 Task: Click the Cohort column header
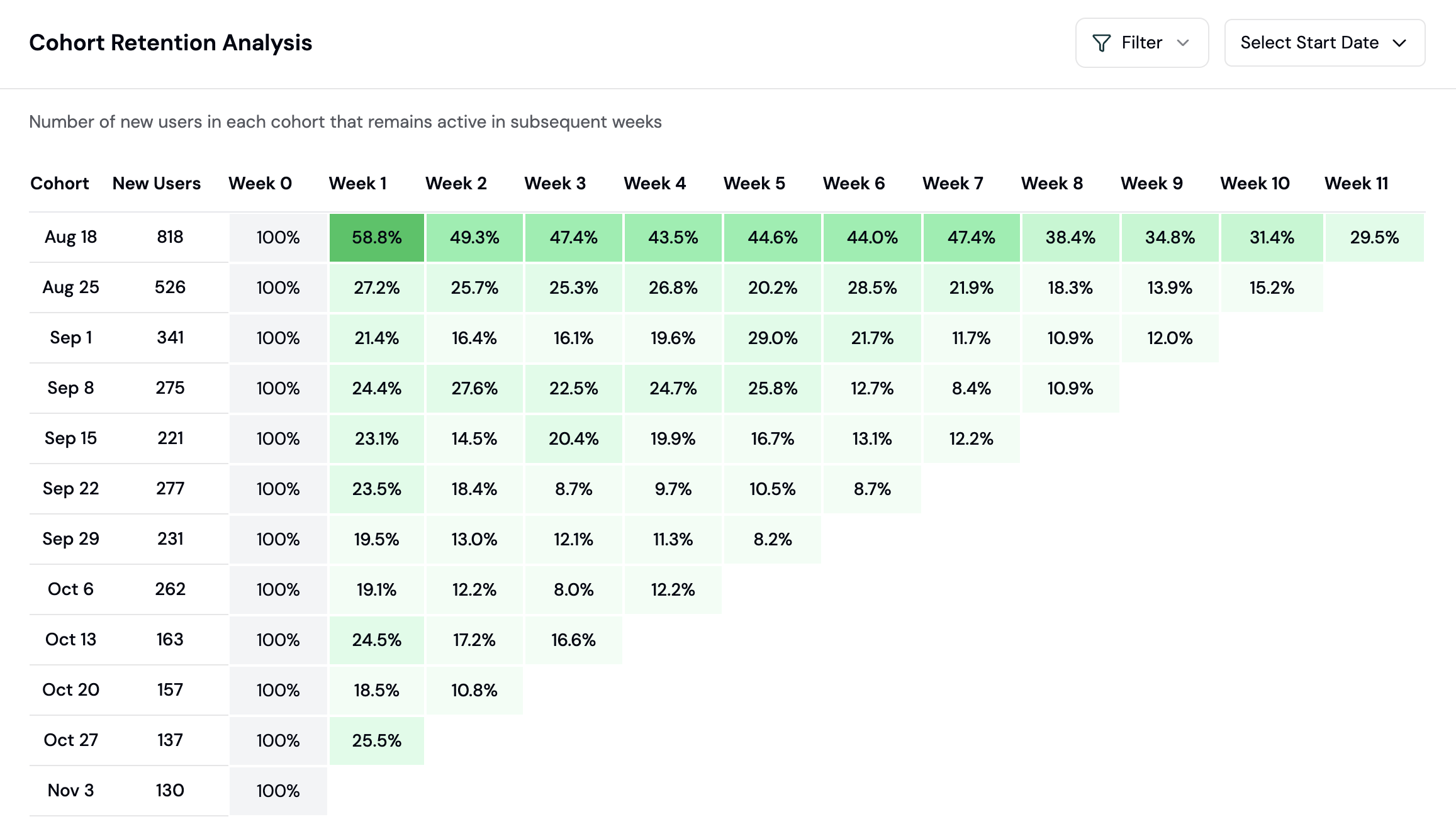pos(59,183)
